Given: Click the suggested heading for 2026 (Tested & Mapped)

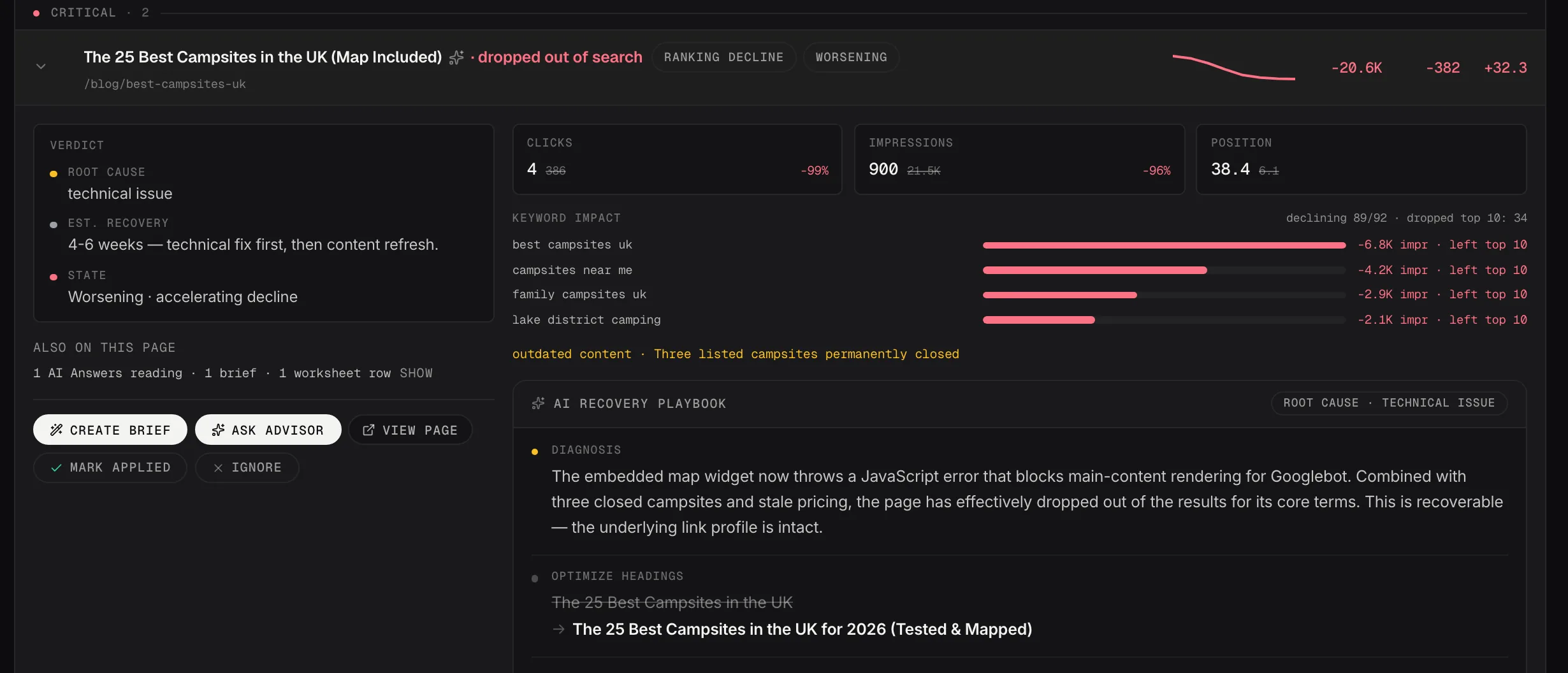Looking at the screenshot, I should (x=802, y=630).
